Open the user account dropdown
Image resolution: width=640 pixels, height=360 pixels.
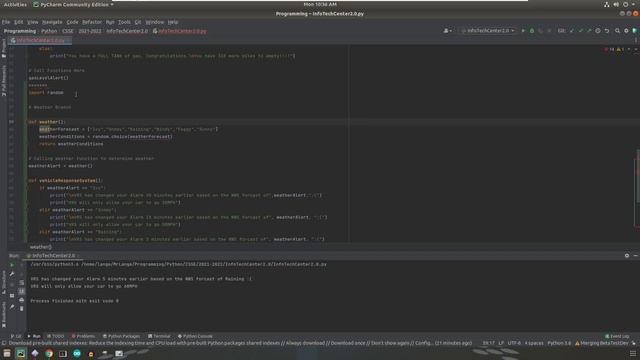[447, 31]
